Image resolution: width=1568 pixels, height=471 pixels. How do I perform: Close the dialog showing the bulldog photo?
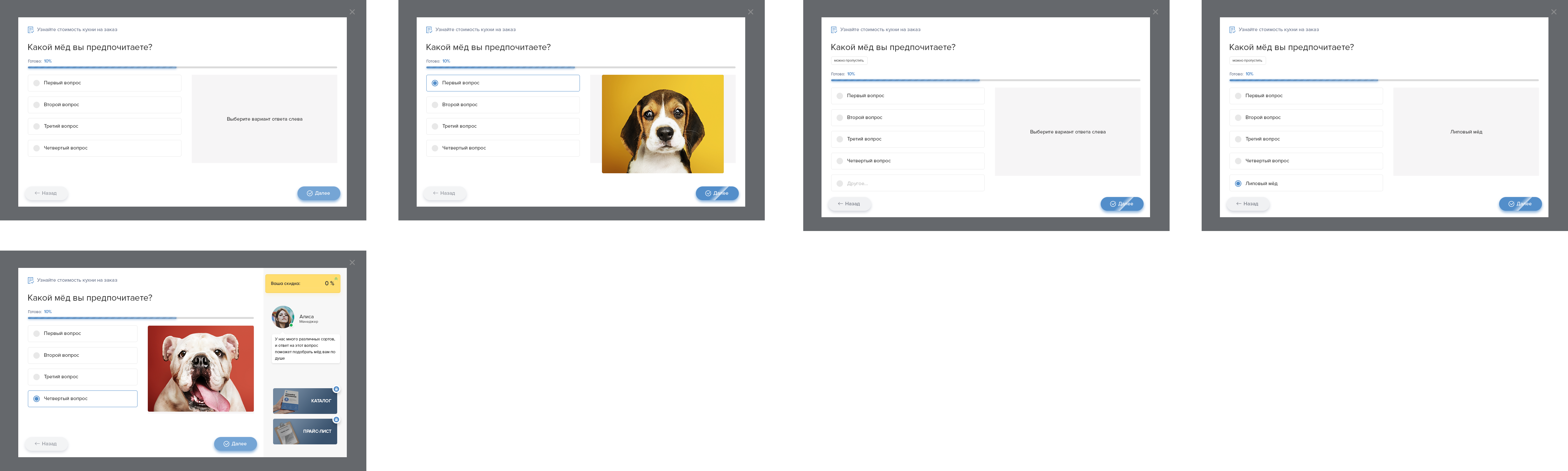click(352, 263)
